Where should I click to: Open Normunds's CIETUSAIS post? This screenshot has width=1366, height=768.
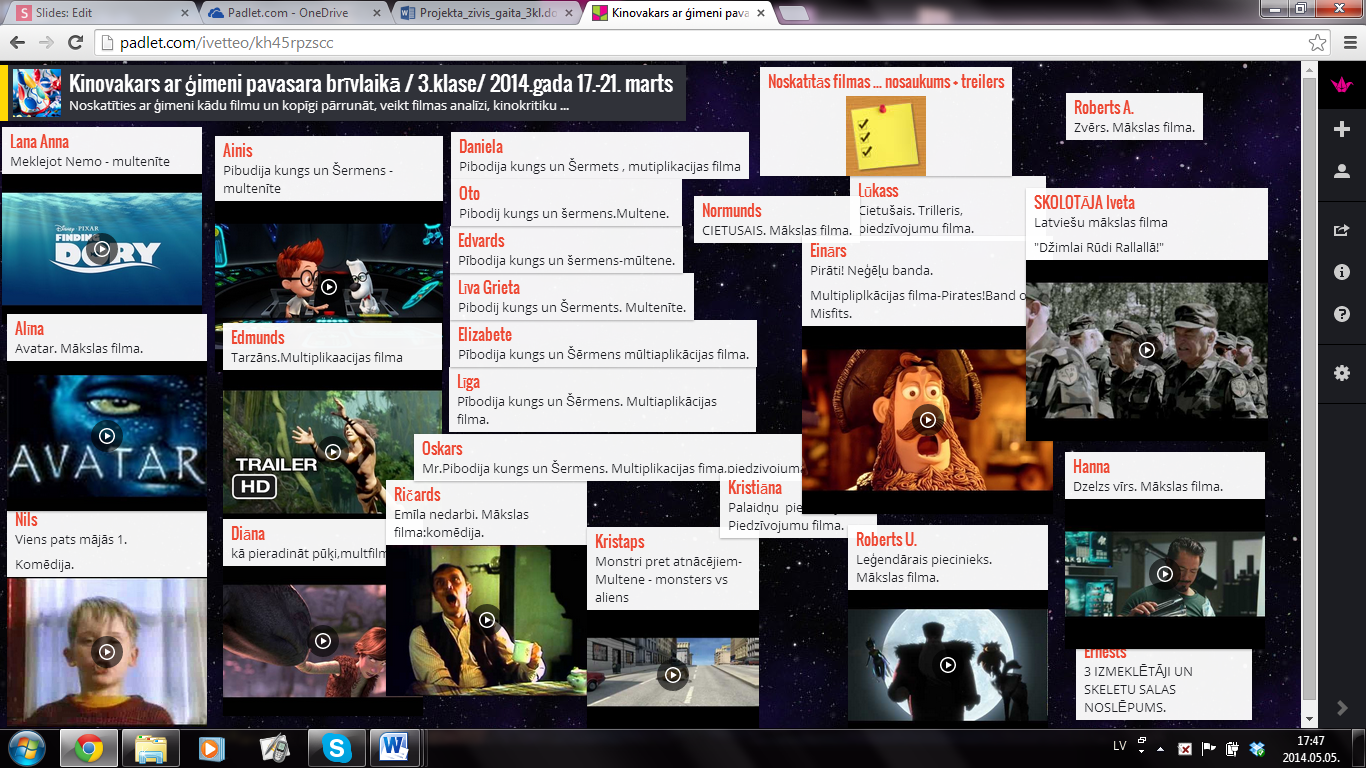[x=777, y=220]
